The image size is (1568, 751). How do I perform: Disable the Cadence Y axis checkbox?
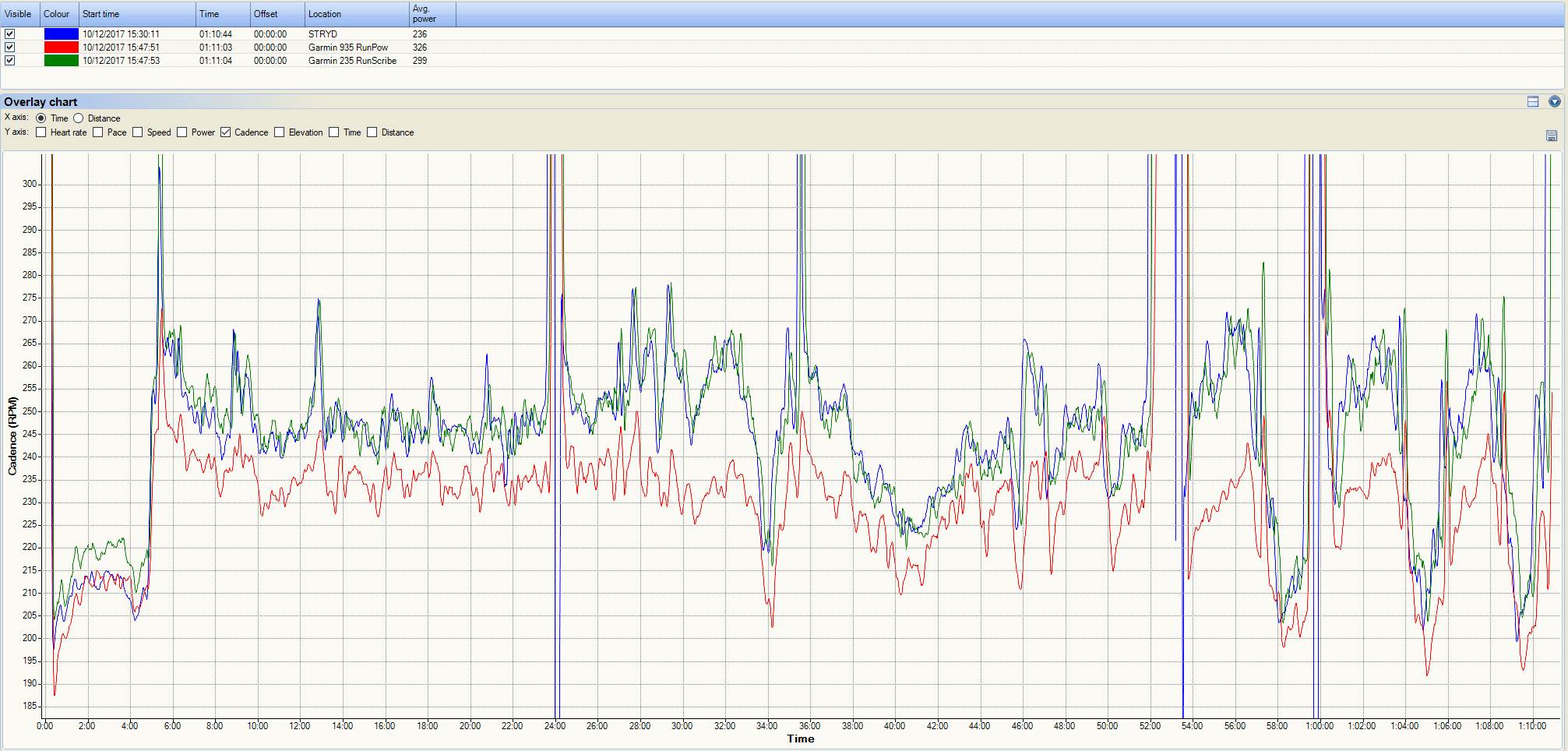tap(226, 132)
